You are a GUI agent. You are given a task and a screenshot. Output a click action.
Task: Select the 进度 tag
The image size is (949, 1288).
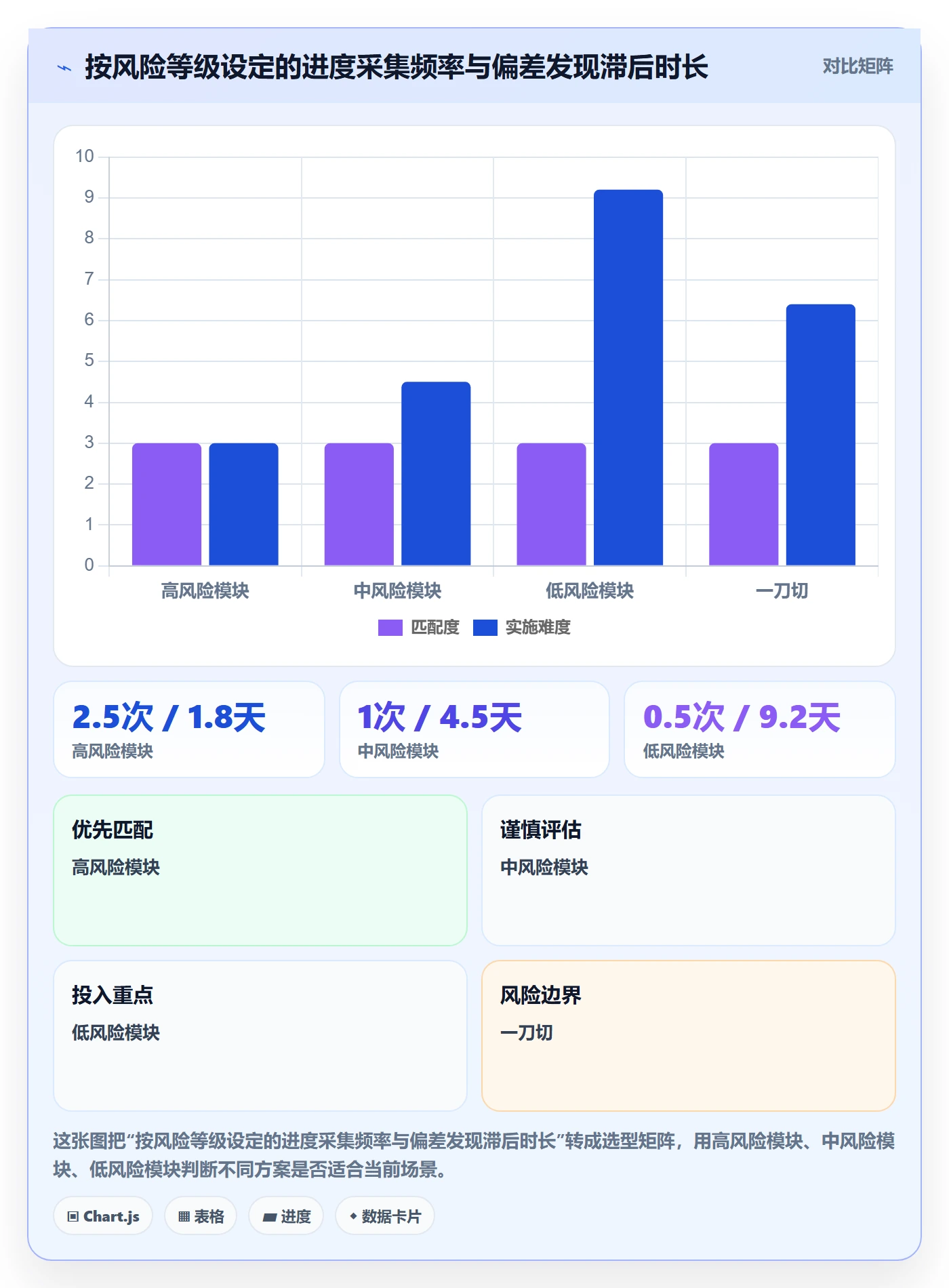(x=286, y=1216)
